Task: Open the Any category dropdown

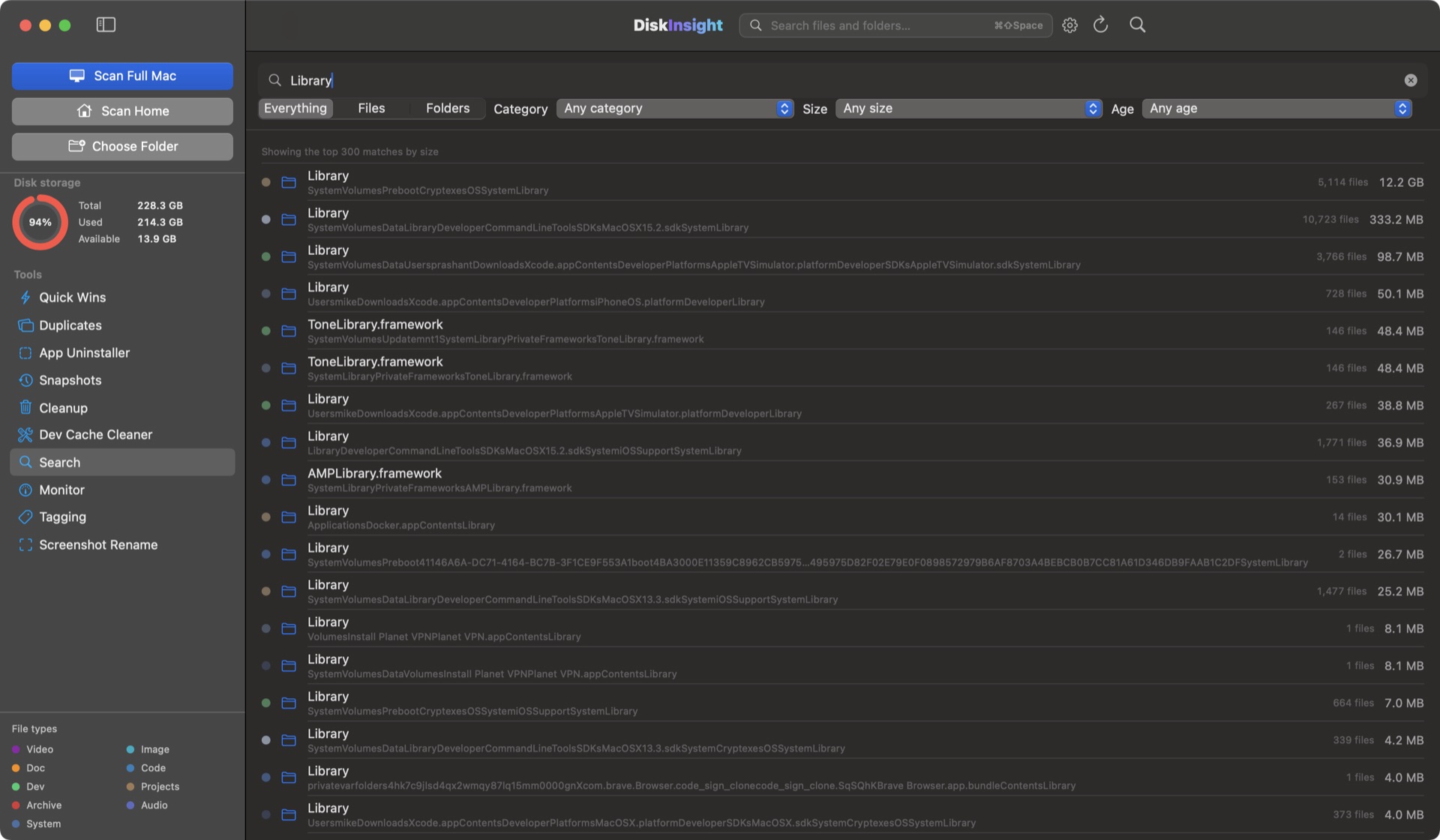Action: click(x=675, y=109)
